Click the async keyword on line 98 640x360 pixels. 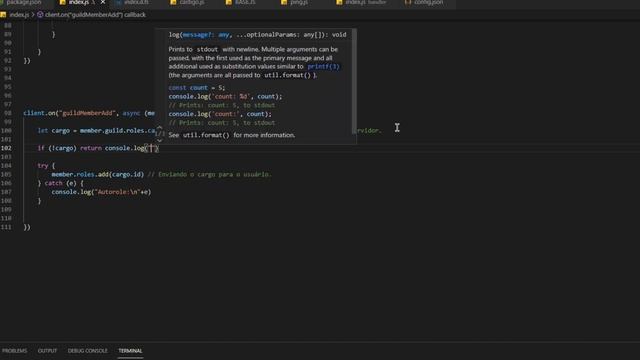131,113
